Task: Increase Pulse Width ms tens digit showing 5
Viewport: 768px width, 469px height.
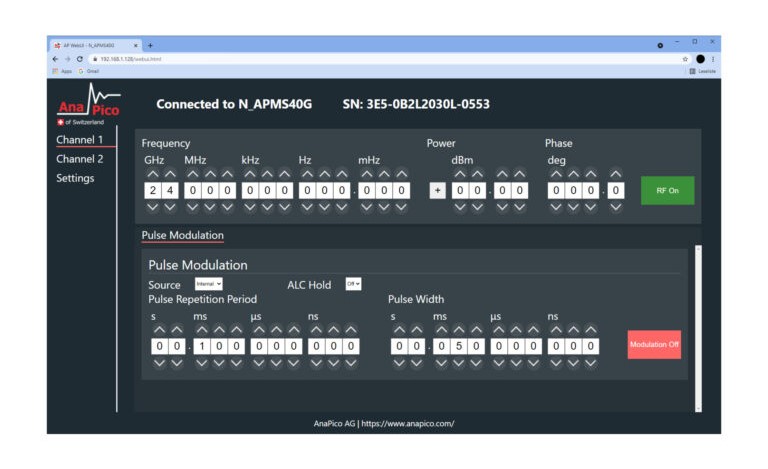Action: point(458,329)
